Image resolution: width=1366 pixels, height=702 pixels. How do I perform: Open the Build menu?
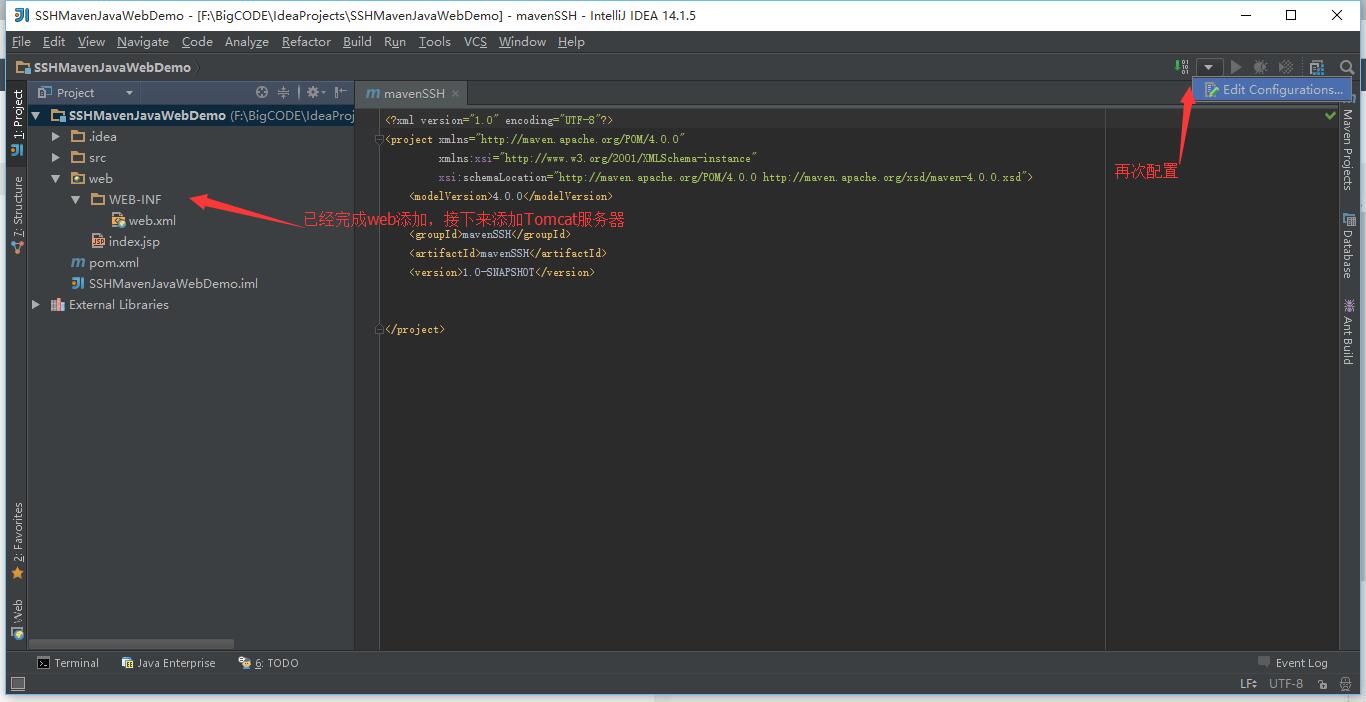pos(357,42)
